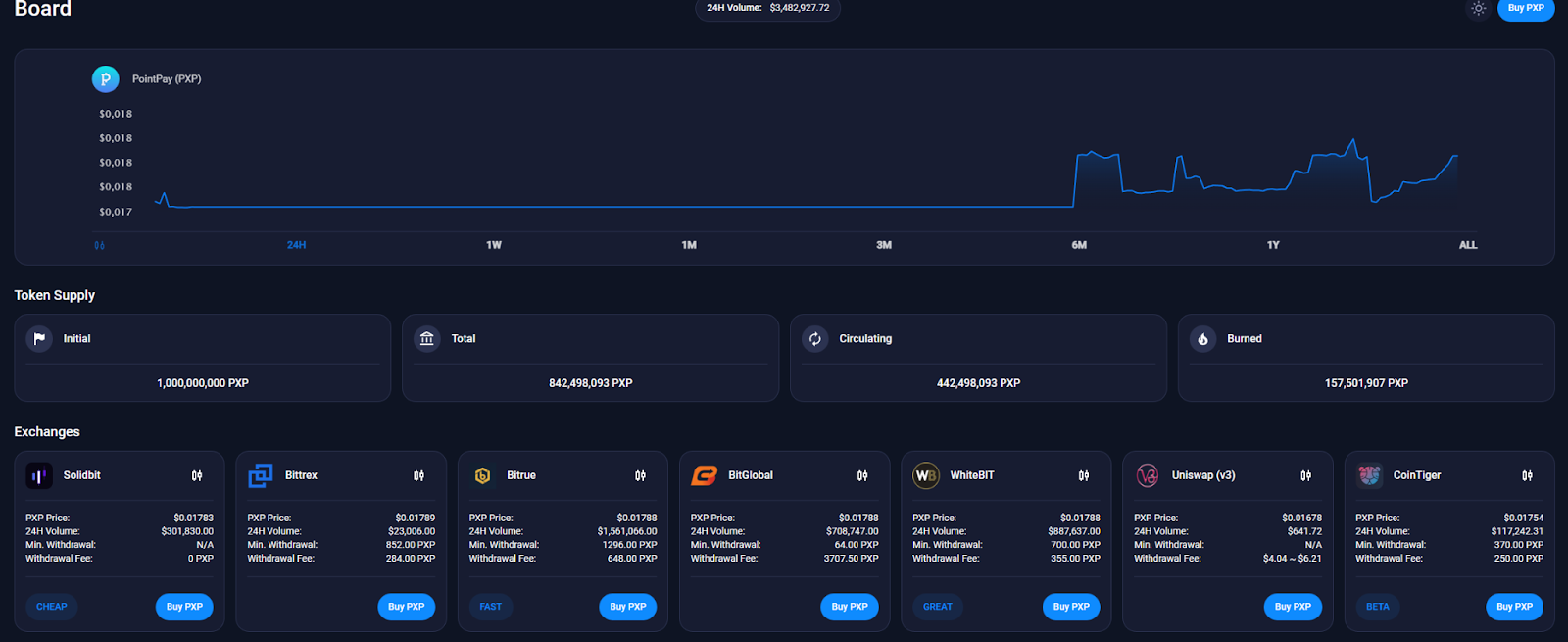Click Uniswap withdrawal fee $4.04 ~ $6.21
Viewport: 1568px width, 642px height.
point(1293,559)
